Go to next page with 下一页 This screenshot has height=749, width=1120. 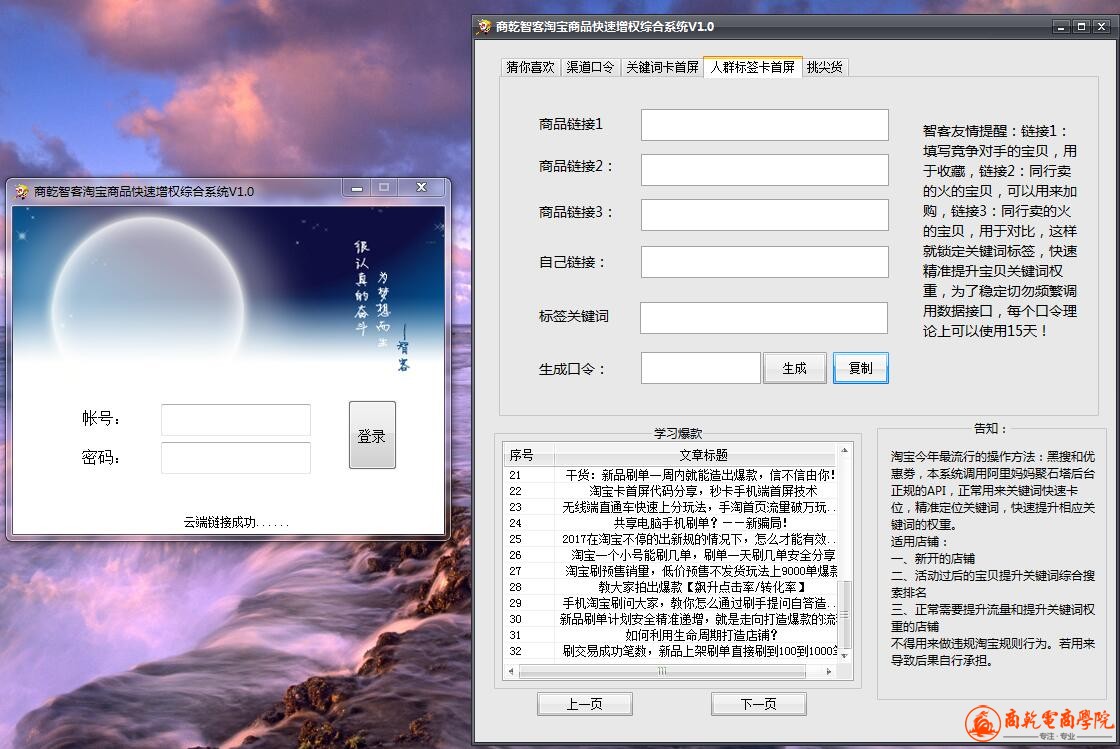pyautogui.click(x=758, y=704)
